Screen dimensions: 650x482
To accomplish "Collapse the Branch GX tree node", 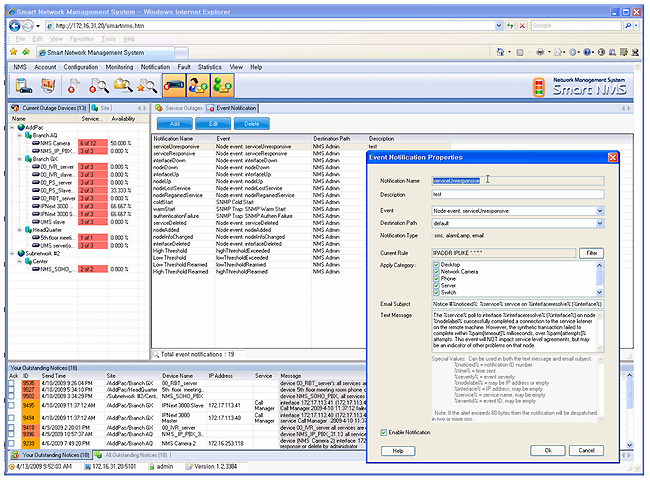I will tap(19, 159).
